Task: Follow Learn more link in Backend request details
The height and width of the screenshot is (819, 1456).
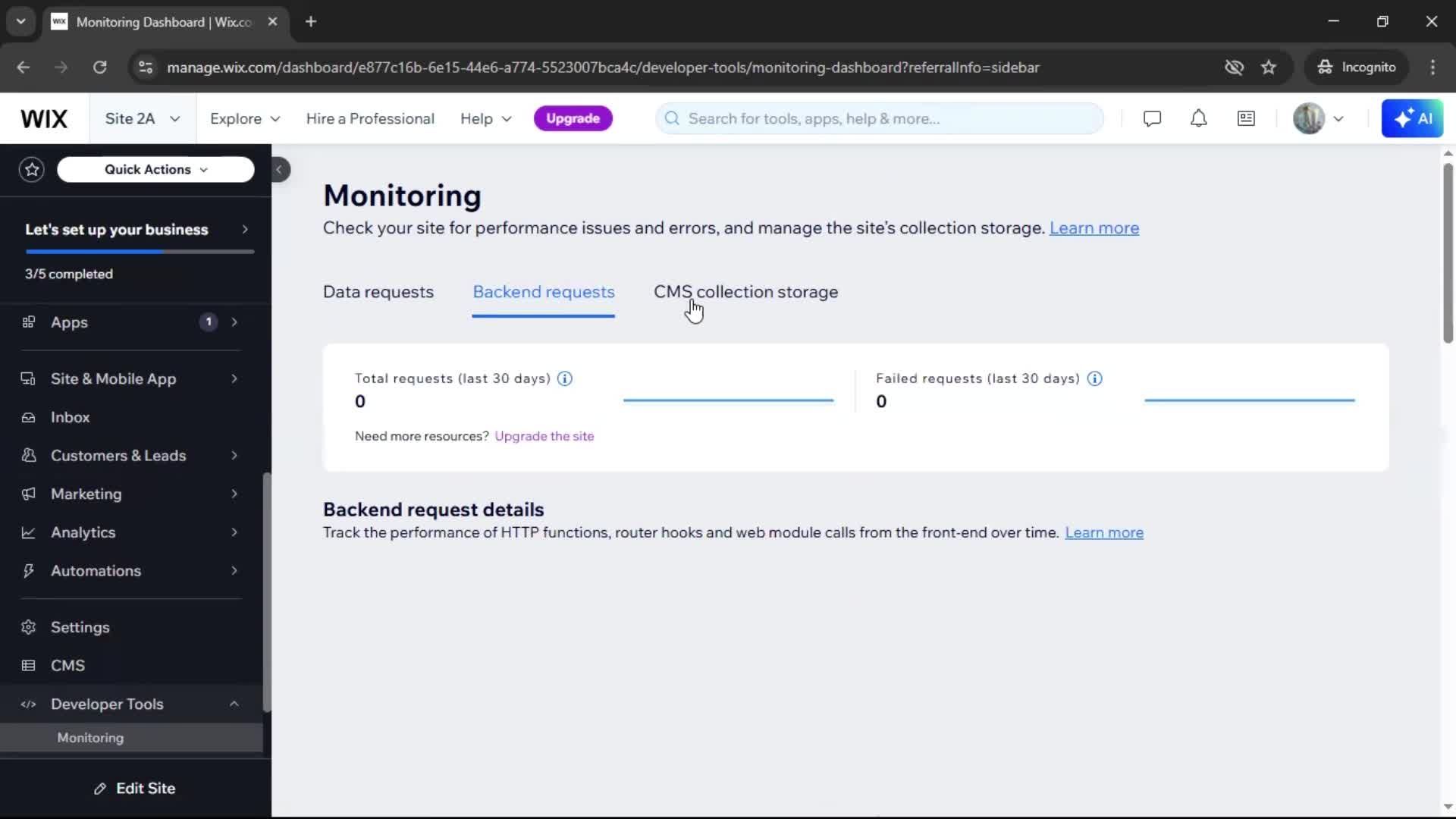Action: click(x=1104, y=533)
